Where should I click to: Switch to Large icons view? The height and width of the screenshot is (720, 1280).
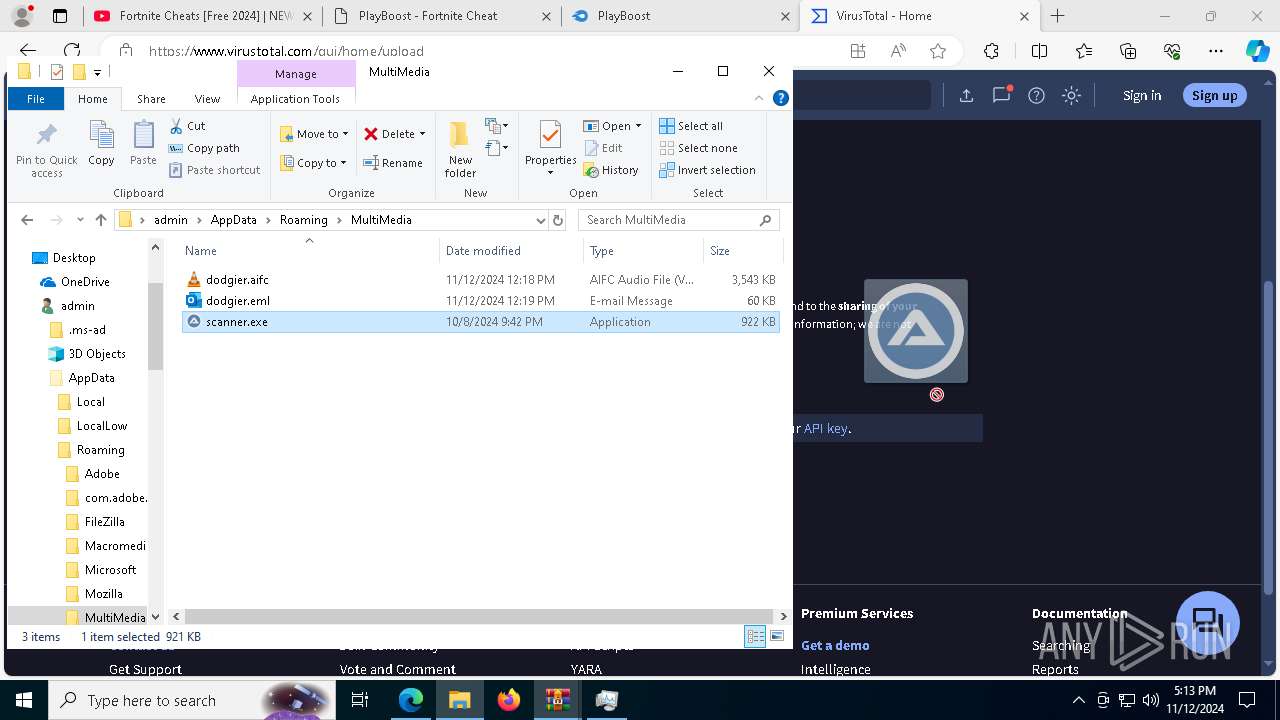point(777,636)
